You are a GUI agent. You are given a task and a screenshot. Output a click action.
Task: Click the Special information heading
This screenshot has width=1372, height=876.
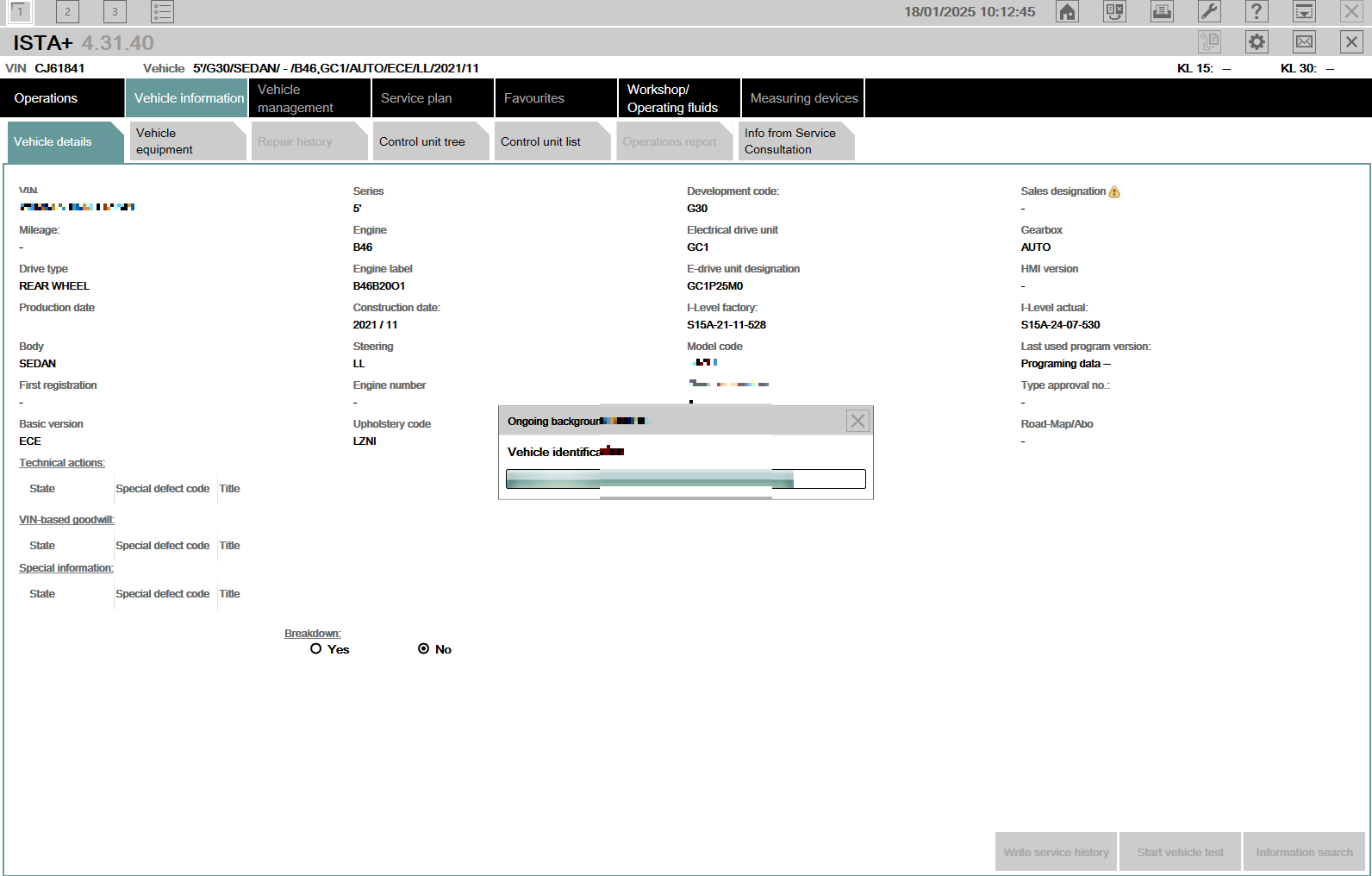(x=66, y=568)
